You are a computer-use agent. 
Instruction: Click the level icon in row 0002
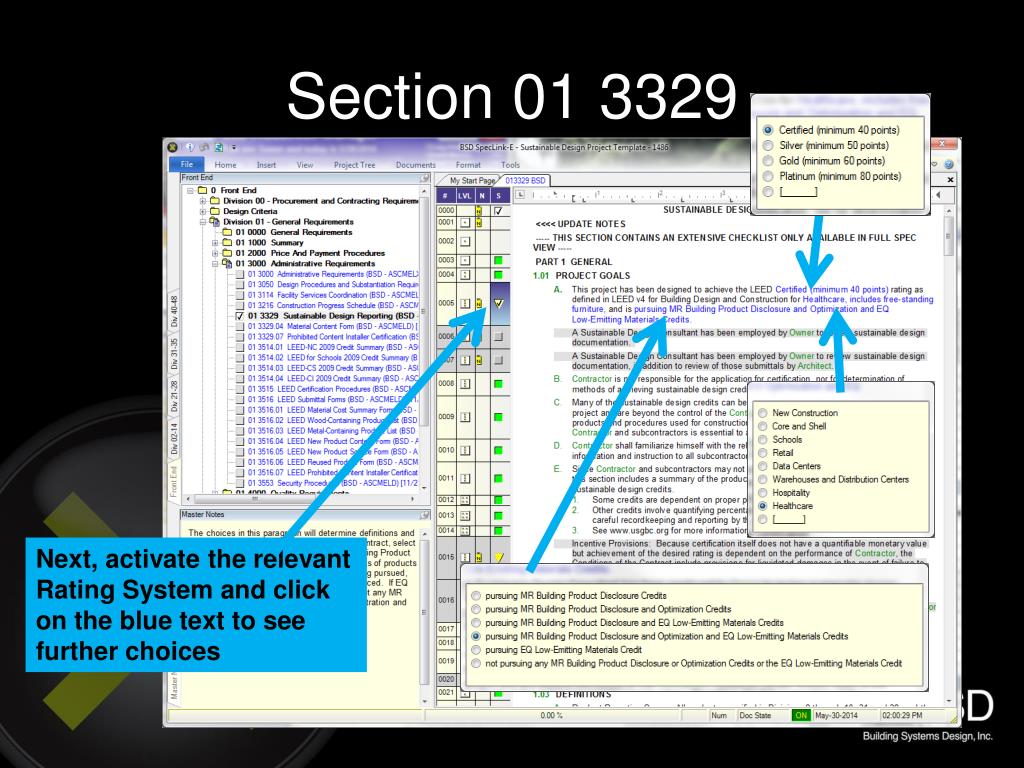(465, 242)
